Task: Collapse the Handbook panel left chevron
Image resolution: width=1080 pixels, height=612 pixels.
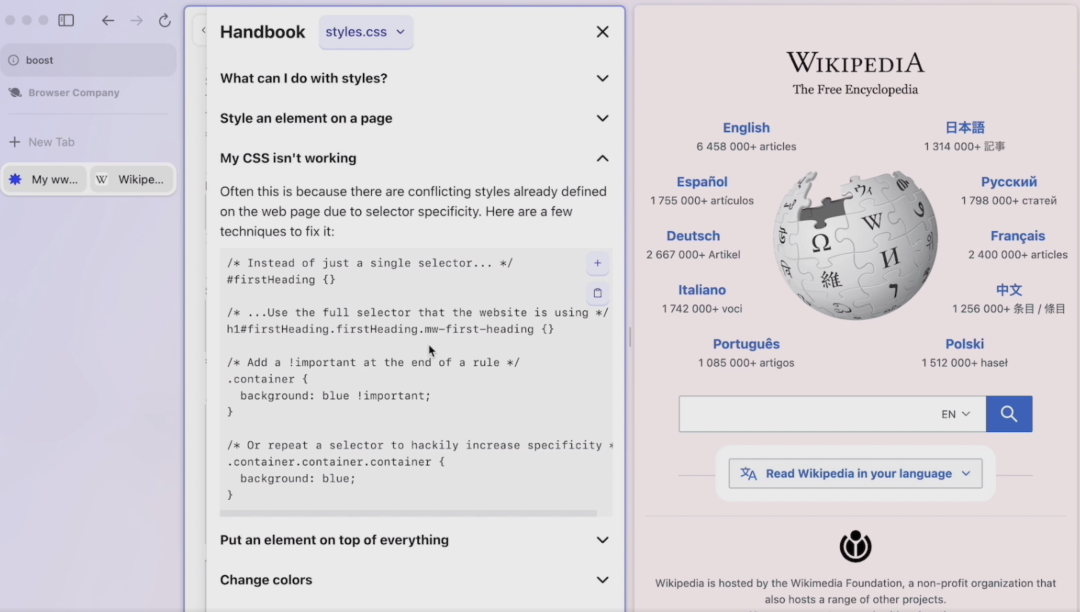Action: (x=203, y=30)
